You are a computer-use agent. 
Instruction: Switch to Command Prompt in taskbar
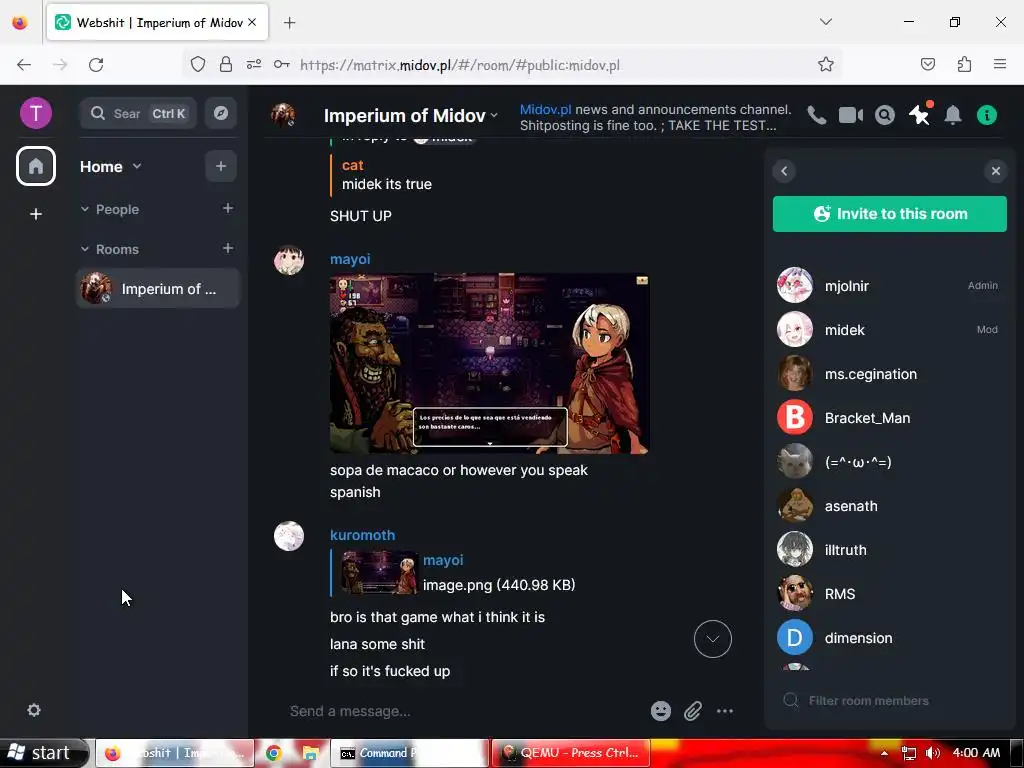[409, 753]
